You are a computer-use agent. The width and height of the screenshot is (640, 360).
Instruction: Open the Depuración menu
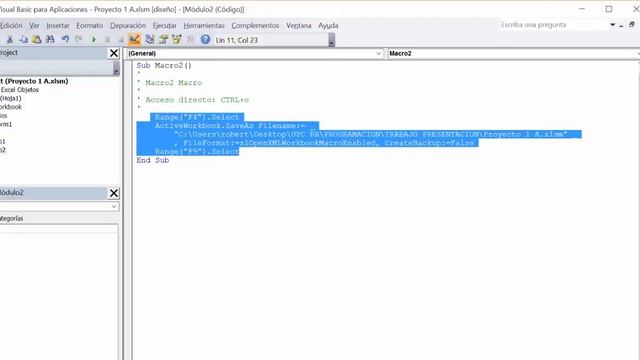(x=128, y=25)
